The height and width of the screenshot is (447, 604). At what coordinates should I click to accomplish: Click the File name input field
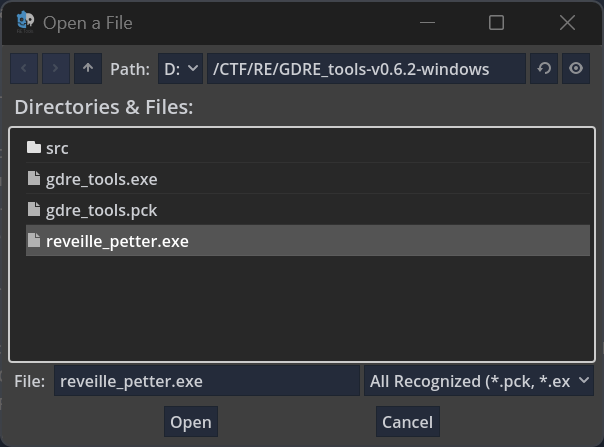click(x=206, y=381)
